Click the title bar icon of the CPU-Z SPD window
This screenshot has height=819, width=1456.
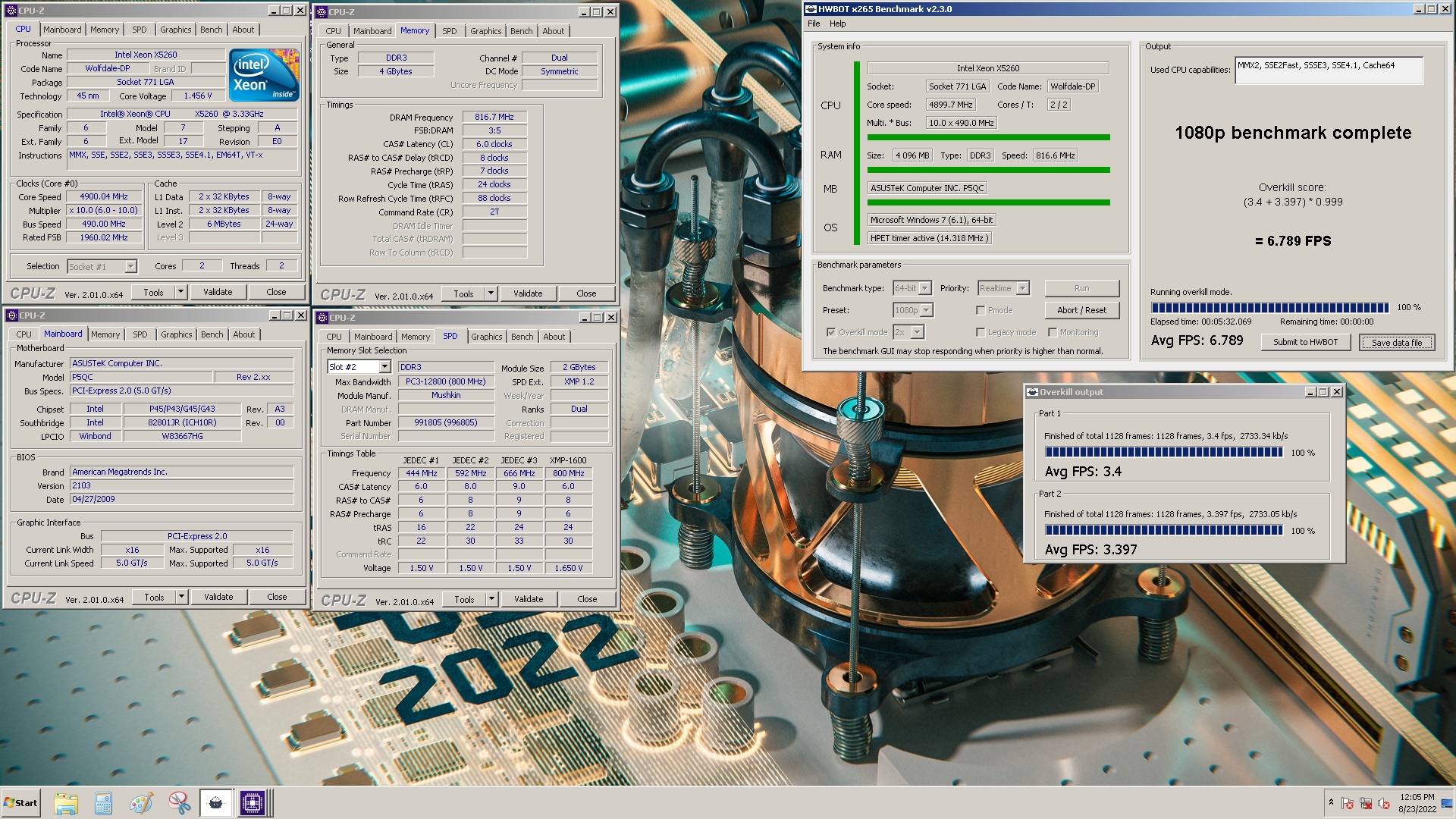322,318
